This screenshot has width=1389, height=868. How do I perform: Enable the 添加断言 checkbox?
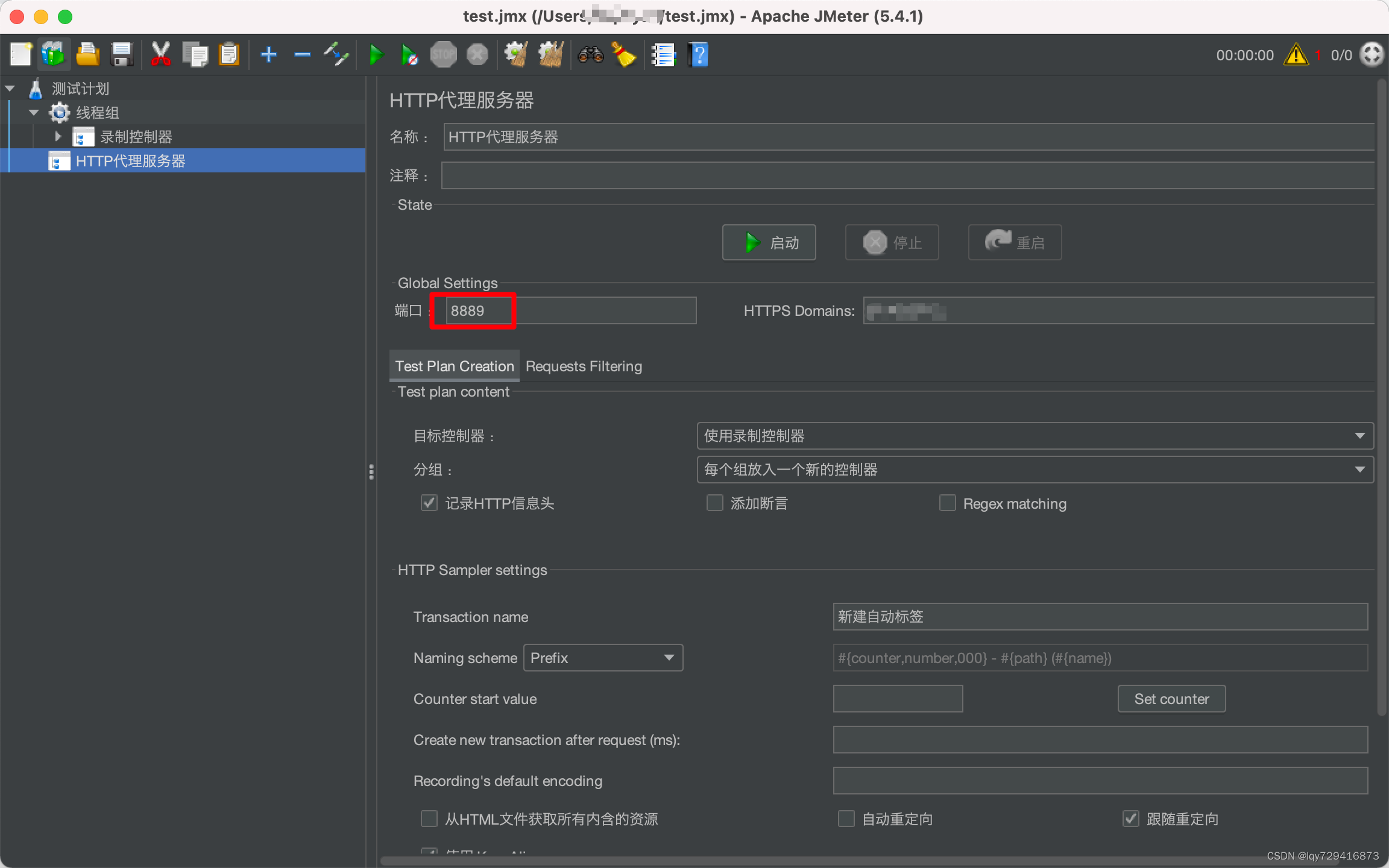coord(715,503)
